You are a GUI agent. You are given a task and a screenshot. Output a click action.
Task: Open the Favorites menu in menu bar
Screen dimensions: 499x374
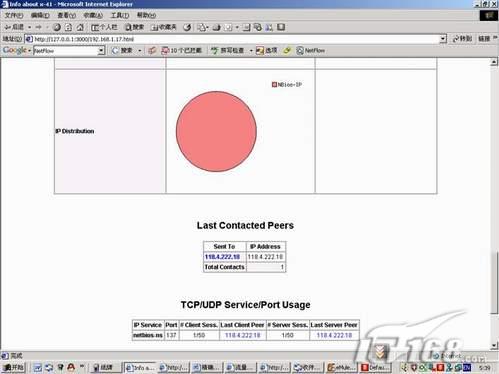93,15
